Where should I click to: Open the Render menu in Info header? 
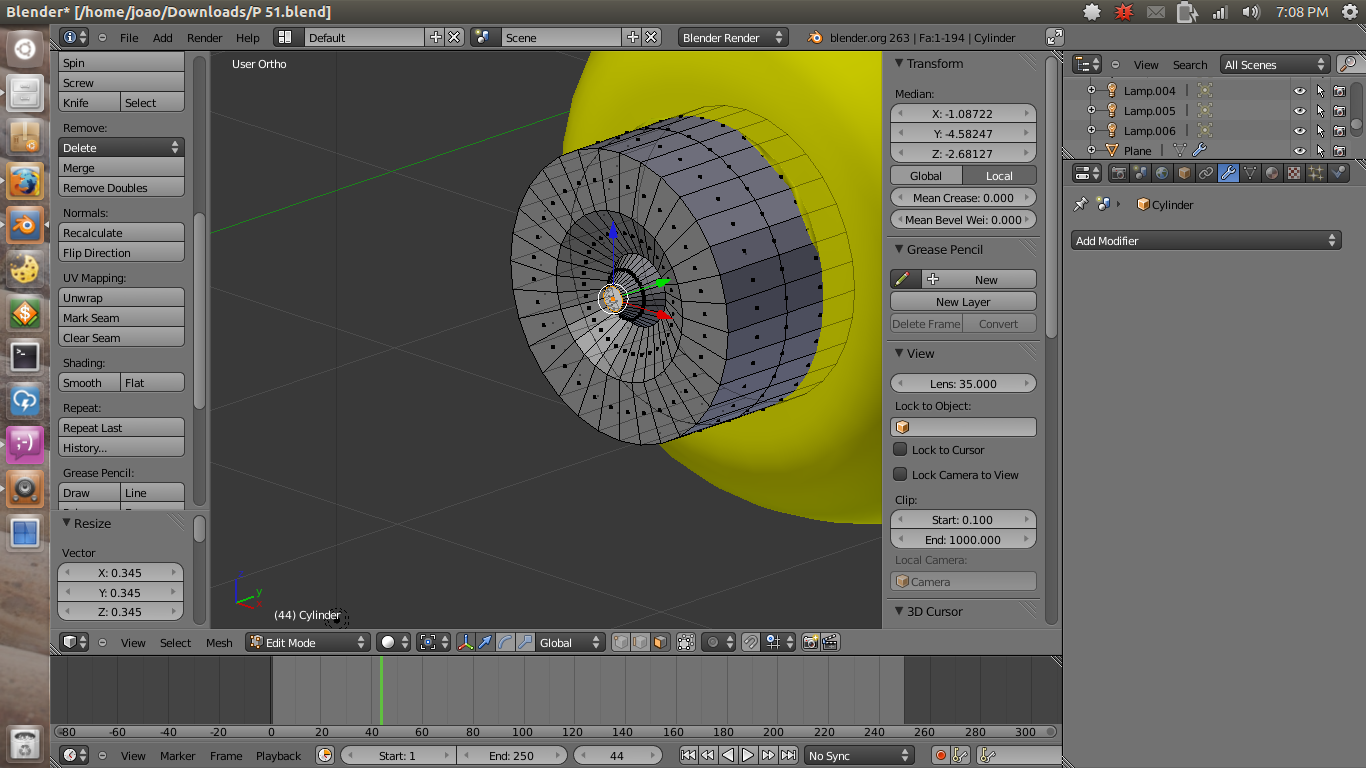point(205,38)
